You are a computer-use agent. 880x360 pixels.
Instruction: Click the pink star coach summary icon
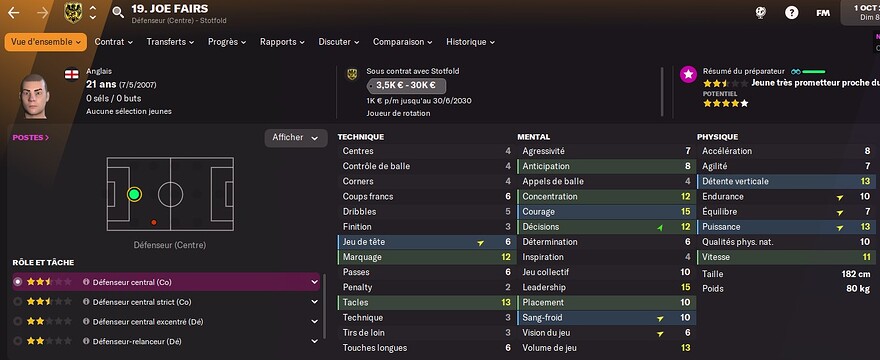[689, 74]
